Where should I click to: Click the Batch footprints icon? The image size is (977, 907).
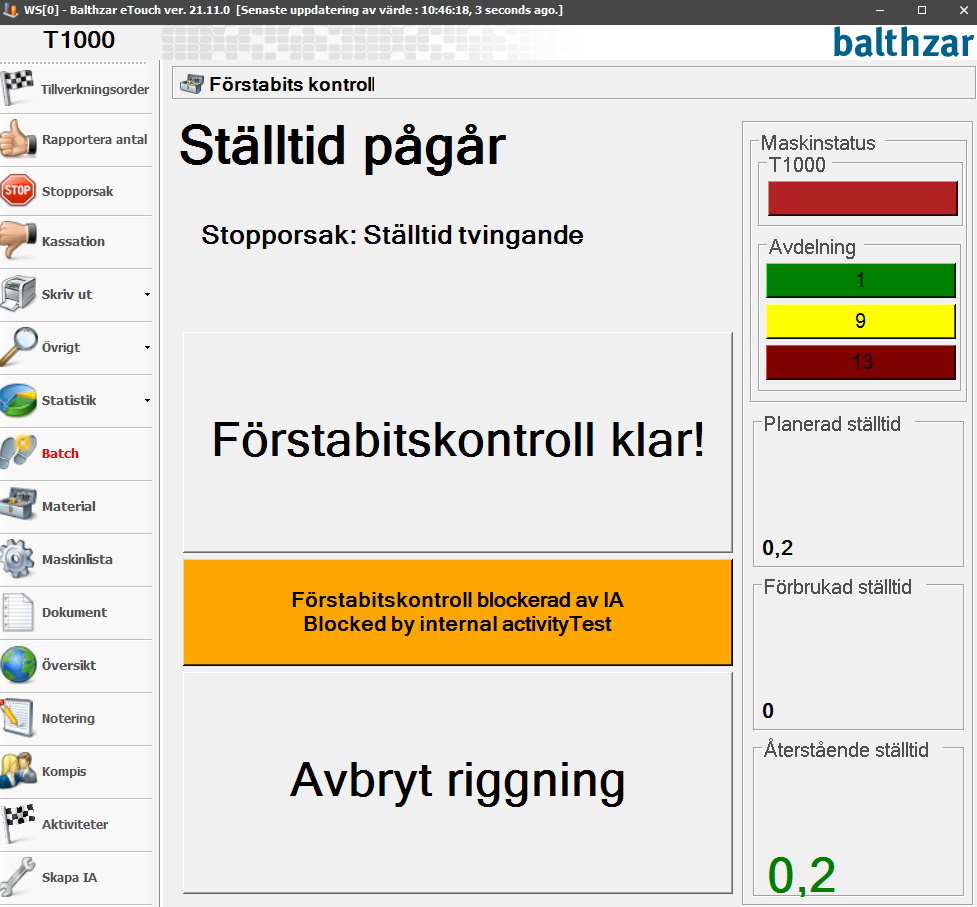pos(18,452)
